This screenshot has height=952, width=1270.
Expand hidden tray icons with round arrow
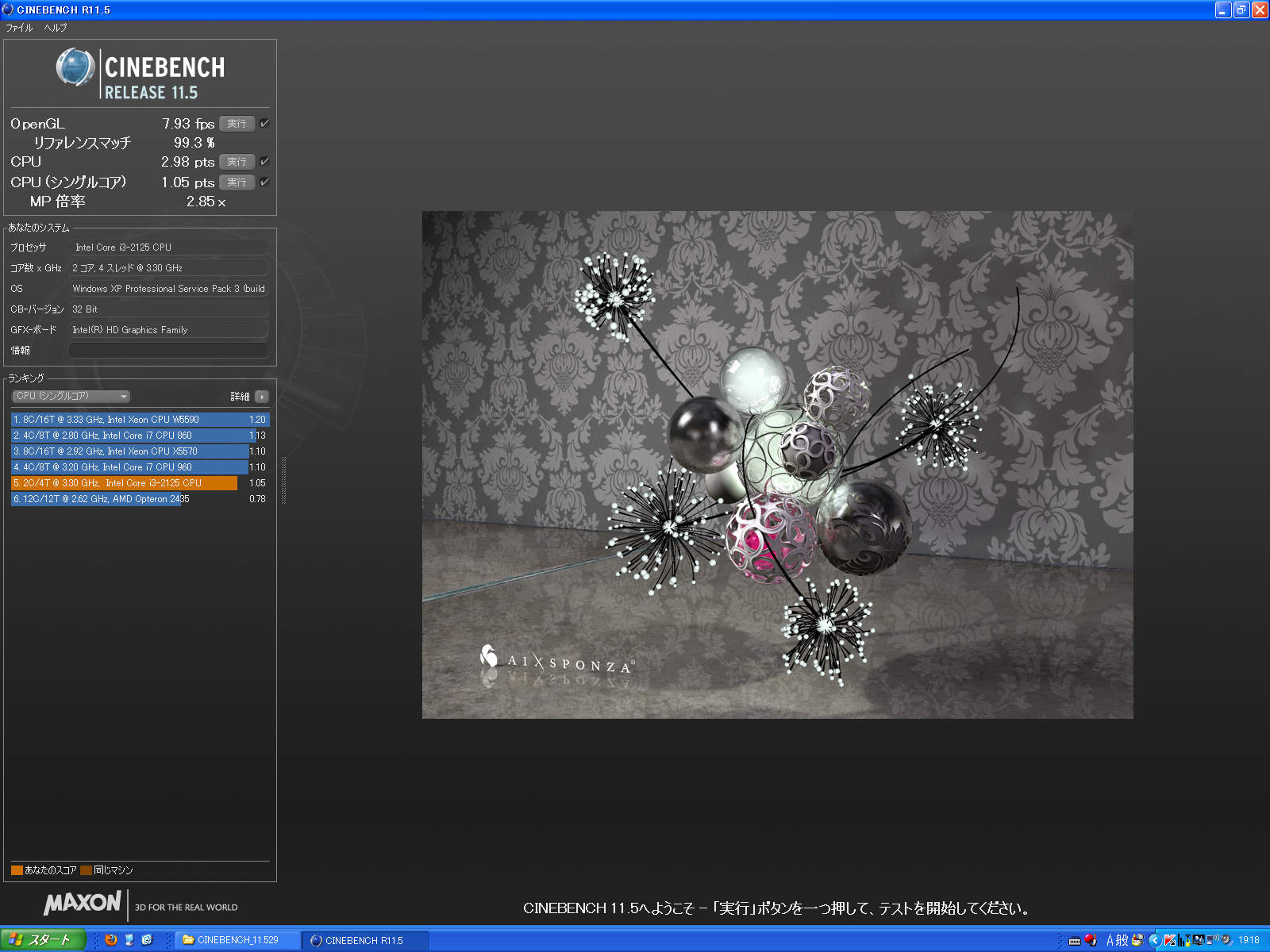pos(1155,940)
